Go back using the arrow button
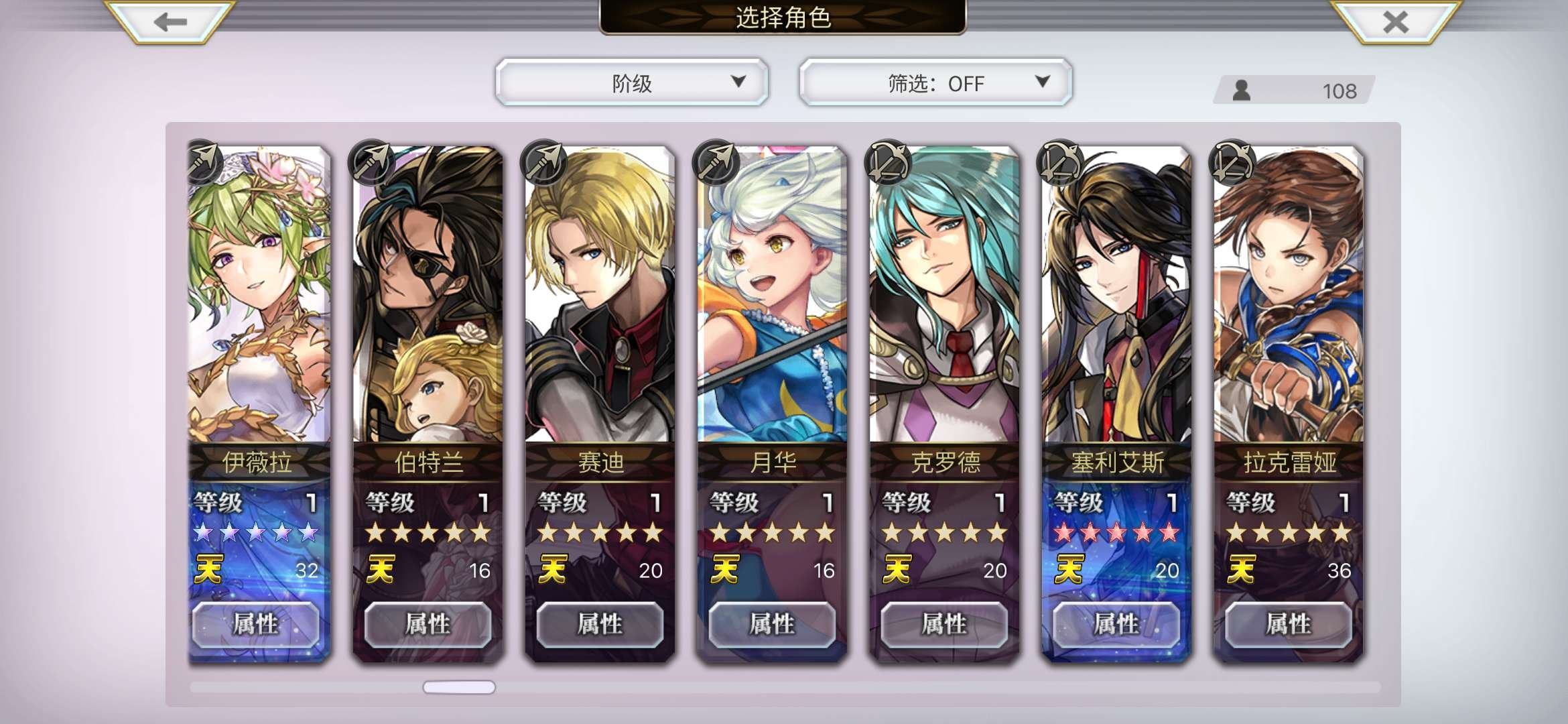Viewport: 1568px width, 724px height. [x=170, y=21]
